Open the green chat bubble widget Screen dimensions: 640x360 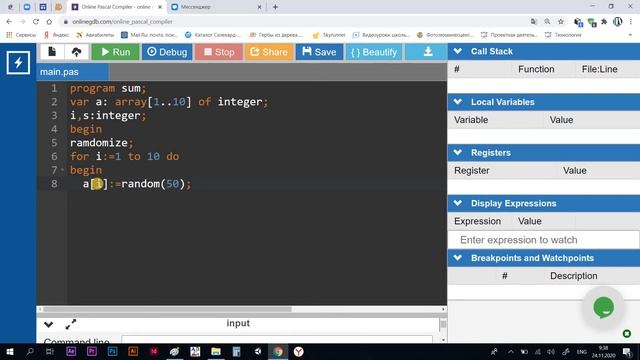[604, 307]
